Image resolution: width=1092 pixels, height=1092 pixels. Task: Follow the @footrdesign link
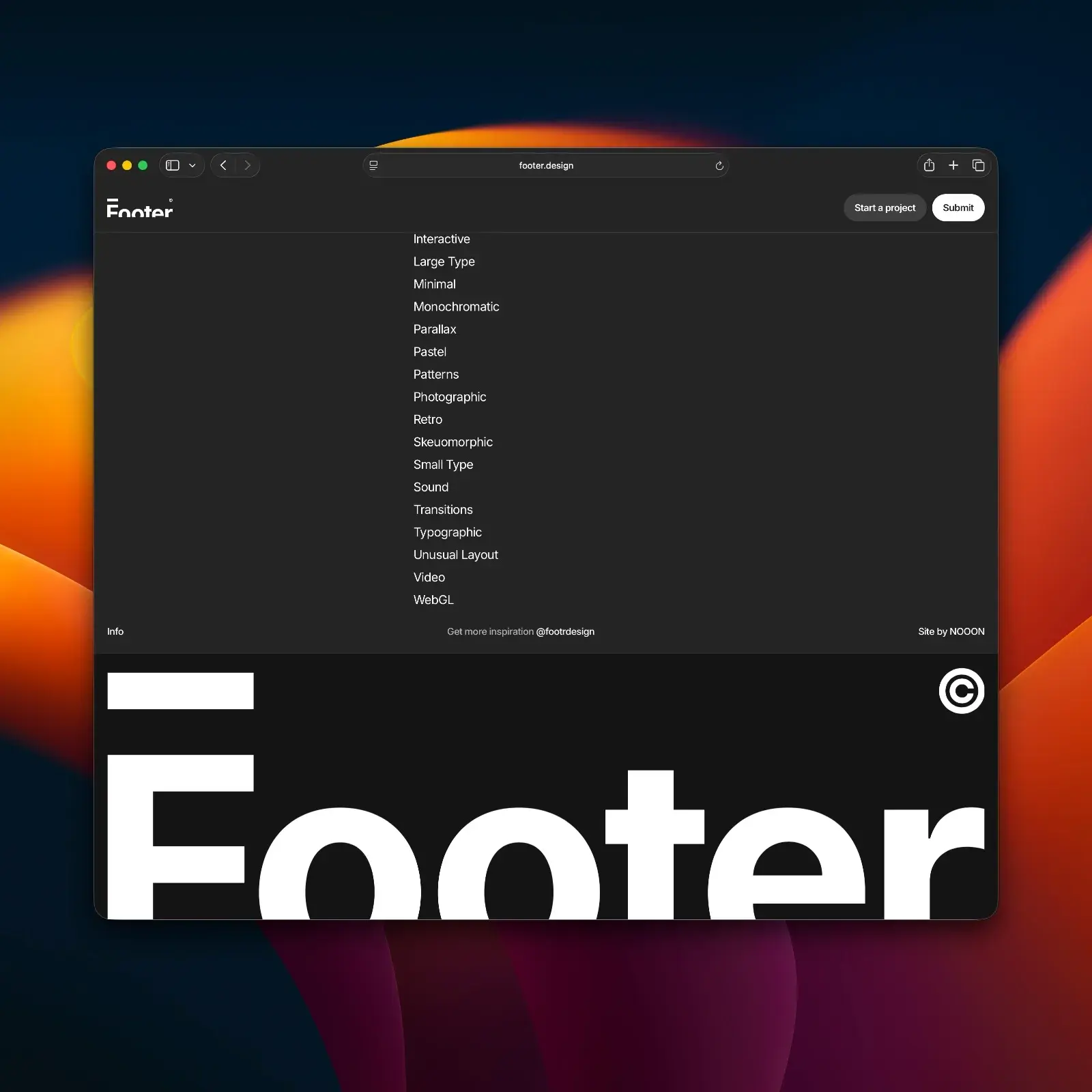[566, 631]
